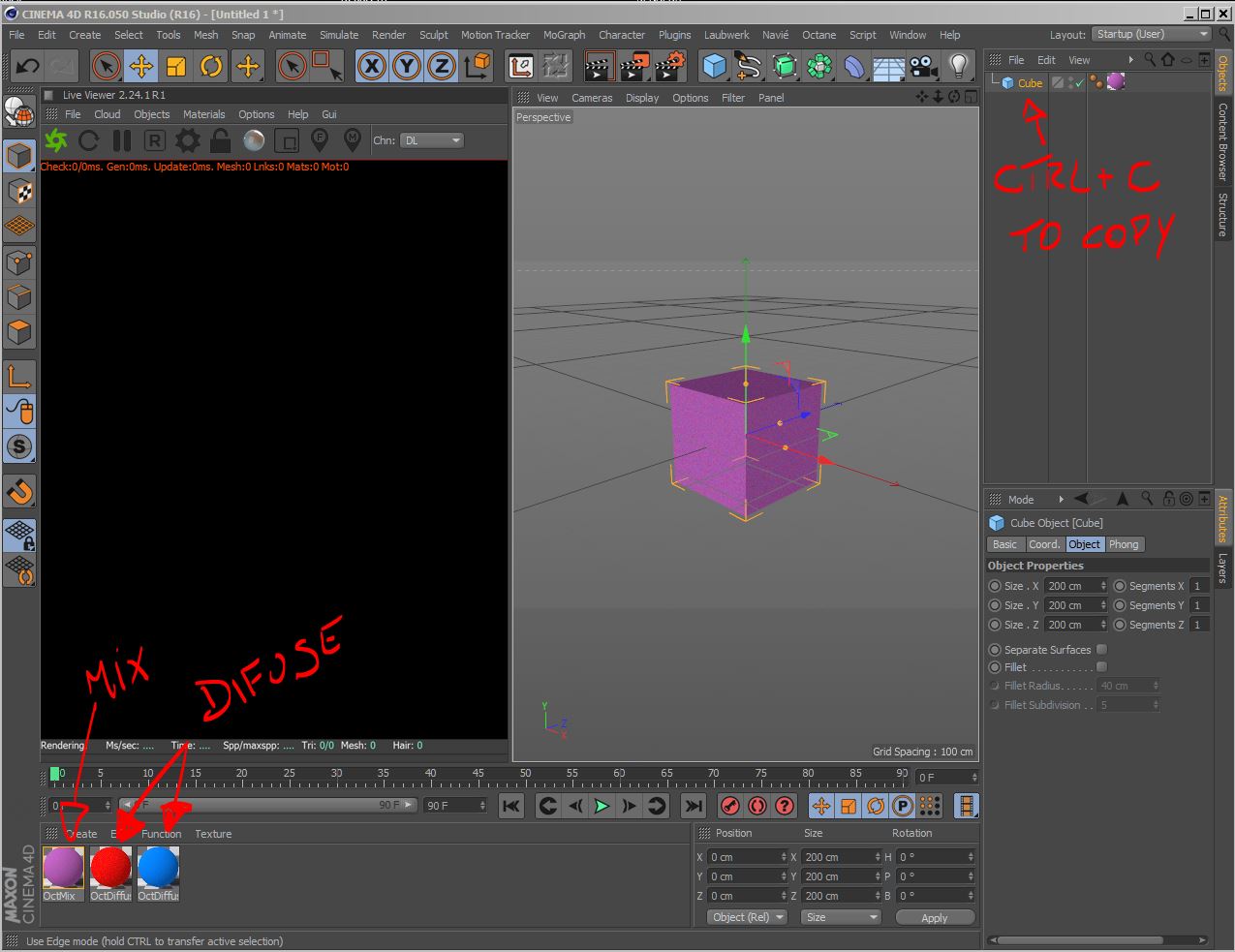Image resolution: width=1235 pixels, height=952 pixels.
Task: Click record active objects button
Action: click(x=730, y=806)
